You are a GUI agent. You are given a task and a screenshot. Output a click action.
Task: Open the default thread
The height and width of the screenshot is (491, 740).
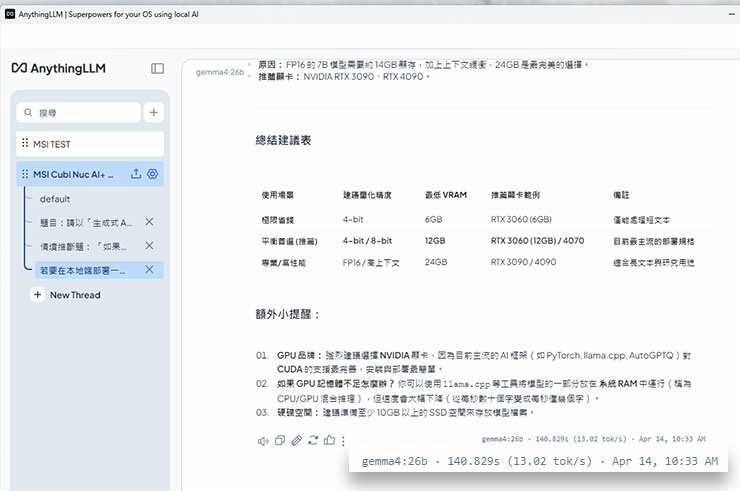(x=55, y=199)
